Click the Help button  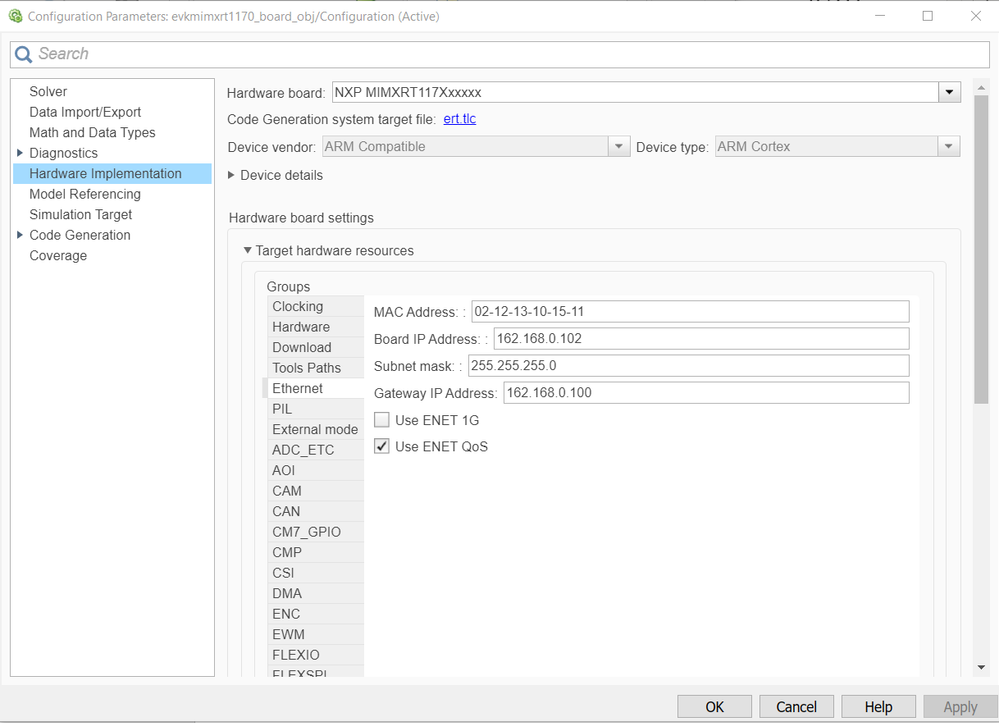pos(878,706)
